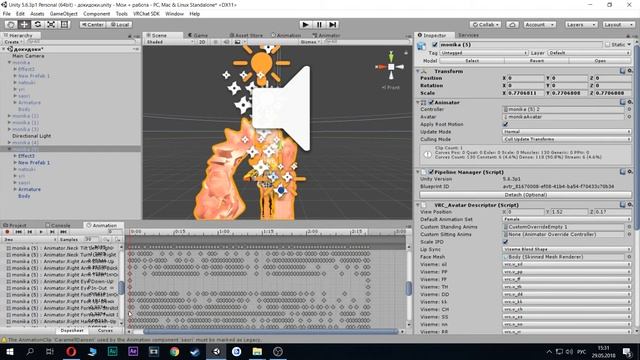Click the Windows Start button
The height and width of the screenshot is (360, 640).
[x=9, y=351]
